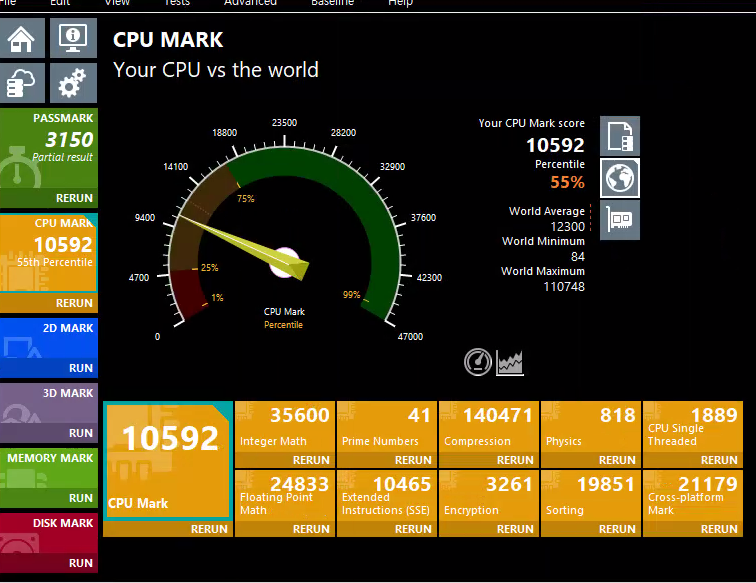Click the Cross-platform Mark 21179 tile

click(693, 496)
